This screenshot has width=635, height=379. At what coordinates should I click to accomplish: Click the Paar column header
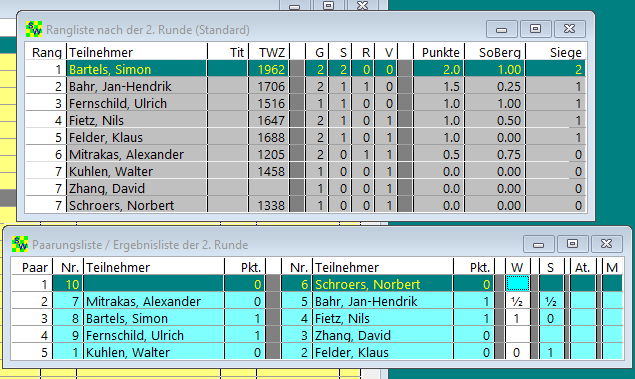35,267
